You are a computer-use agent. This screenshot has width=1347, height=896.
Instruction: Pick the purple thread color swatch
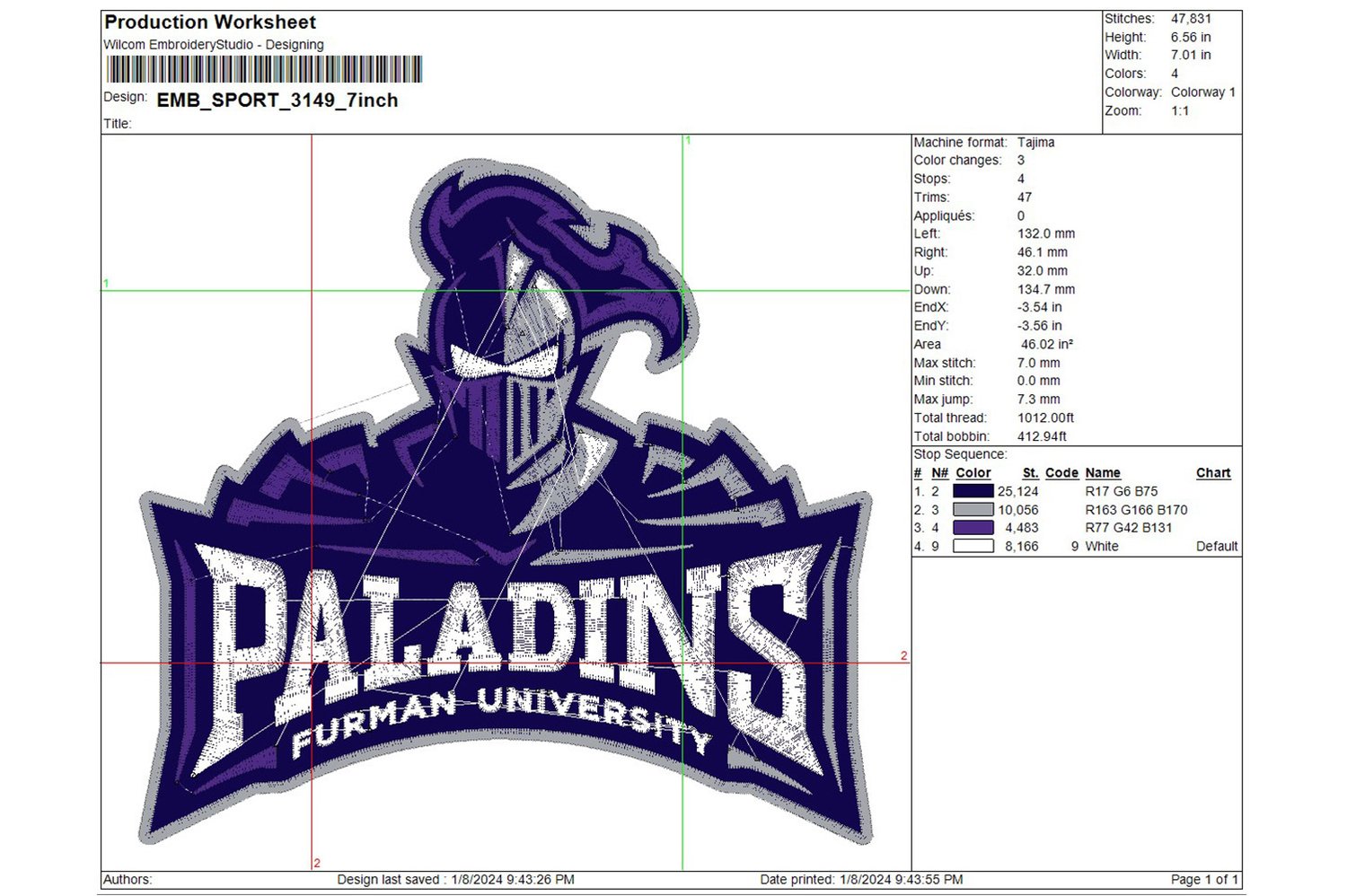[973, 528]
